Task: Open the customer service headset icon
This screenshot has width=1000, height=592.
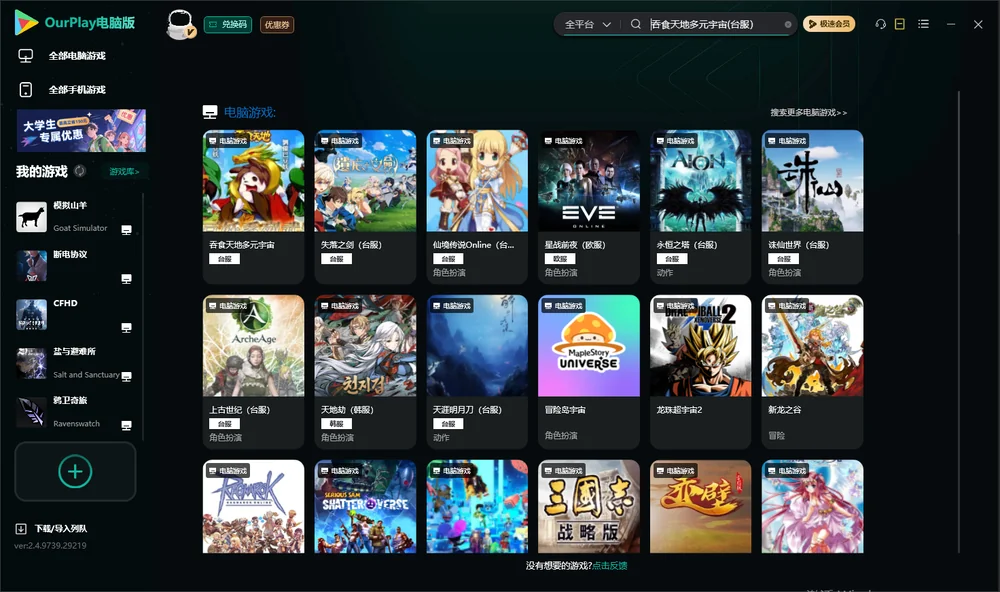Action: 881,24
